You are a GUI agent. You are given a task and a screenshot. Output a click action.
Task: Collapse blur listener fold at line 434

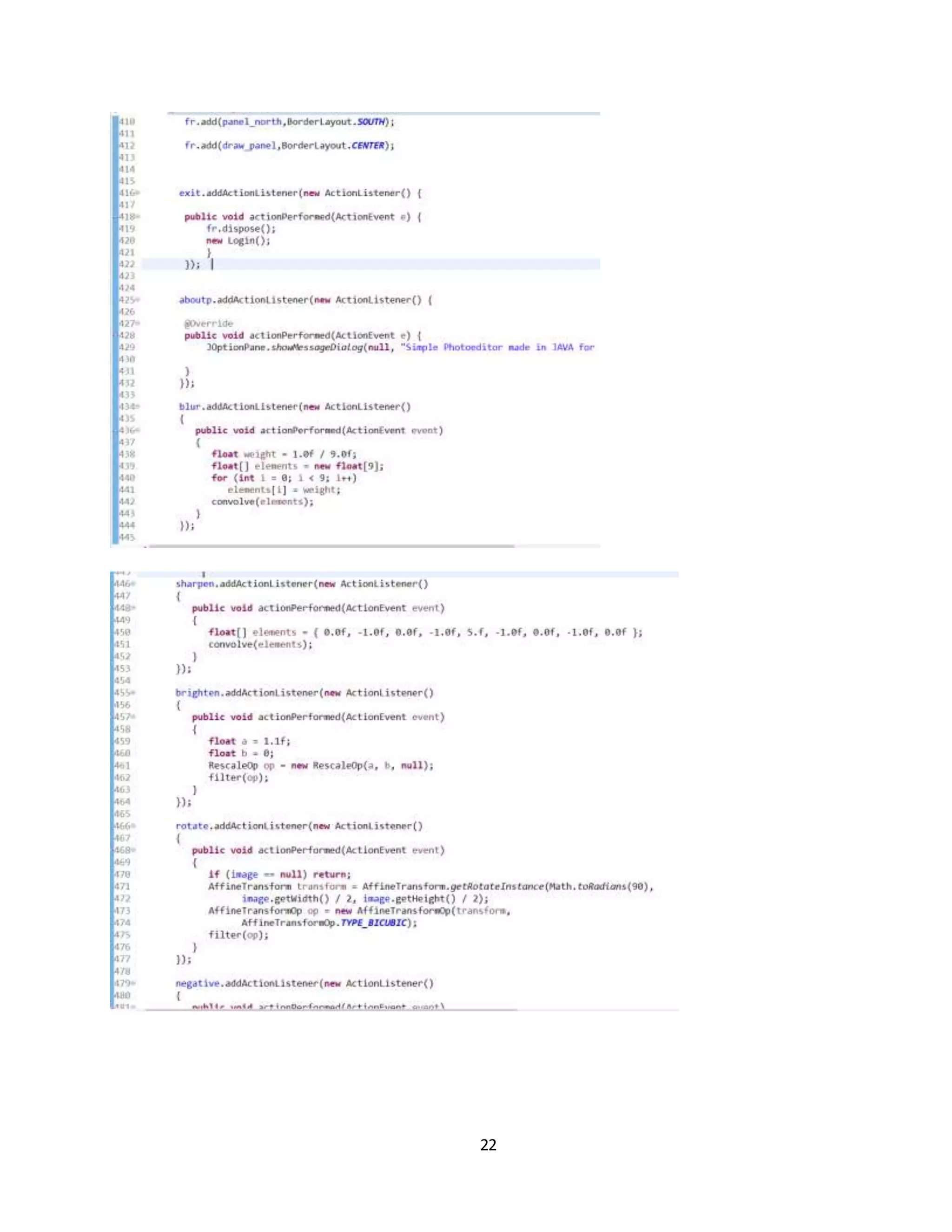[x=138, y=407]
